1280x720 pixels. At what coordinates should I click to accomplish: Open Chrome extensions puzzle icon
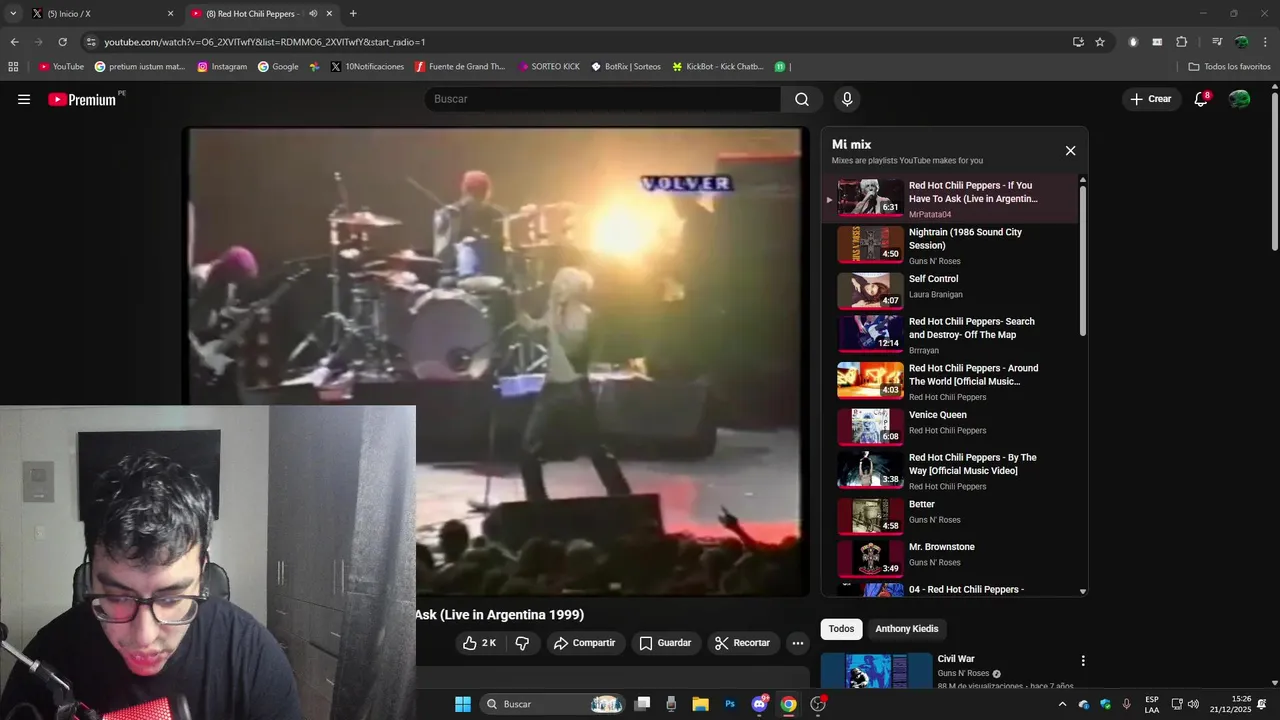coord(1181,42)
